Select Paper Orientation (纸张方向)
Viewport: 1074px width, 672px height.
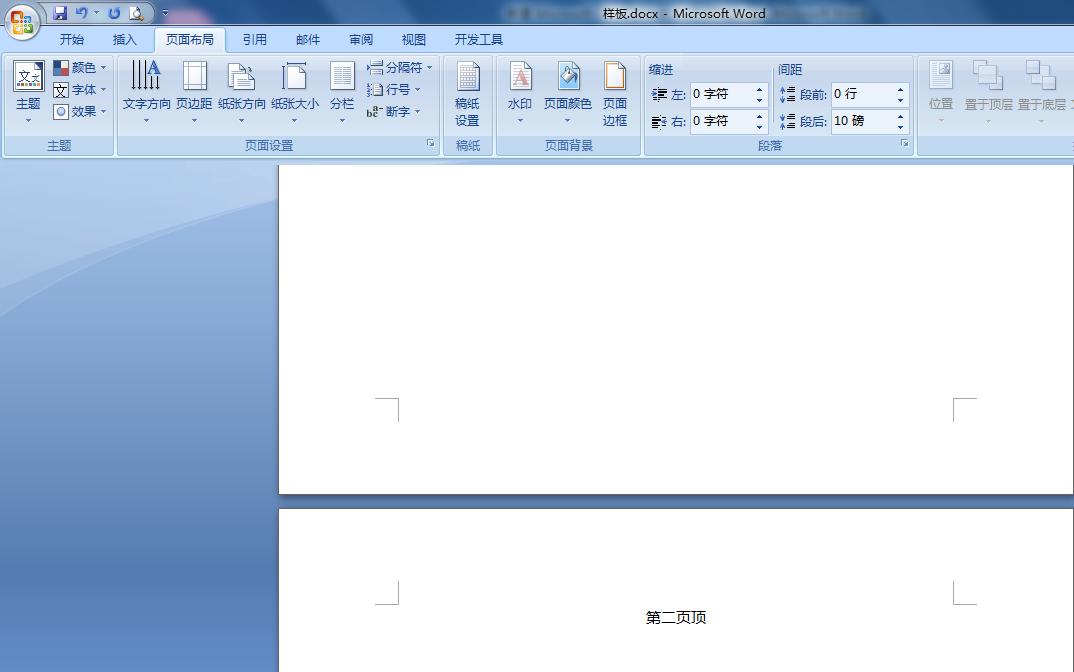click(243, 90)
